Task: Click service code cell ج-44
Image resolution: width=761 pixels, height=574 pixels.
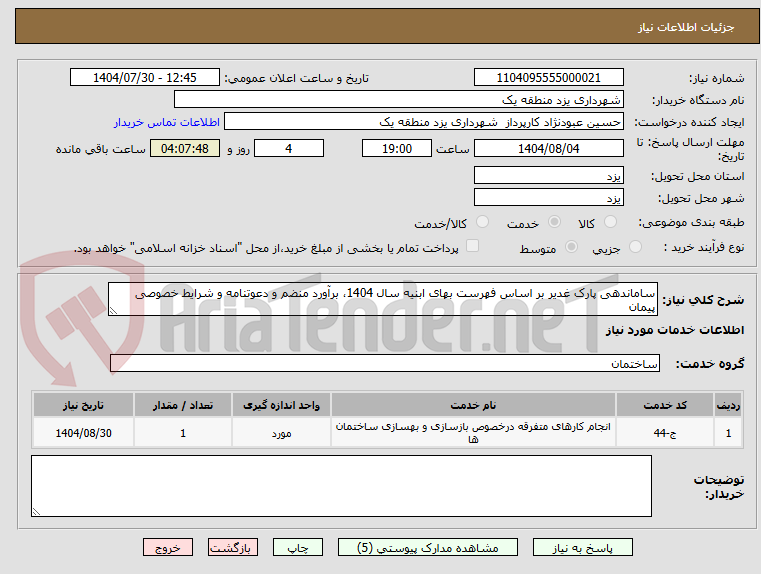Action: click(665, 433)
